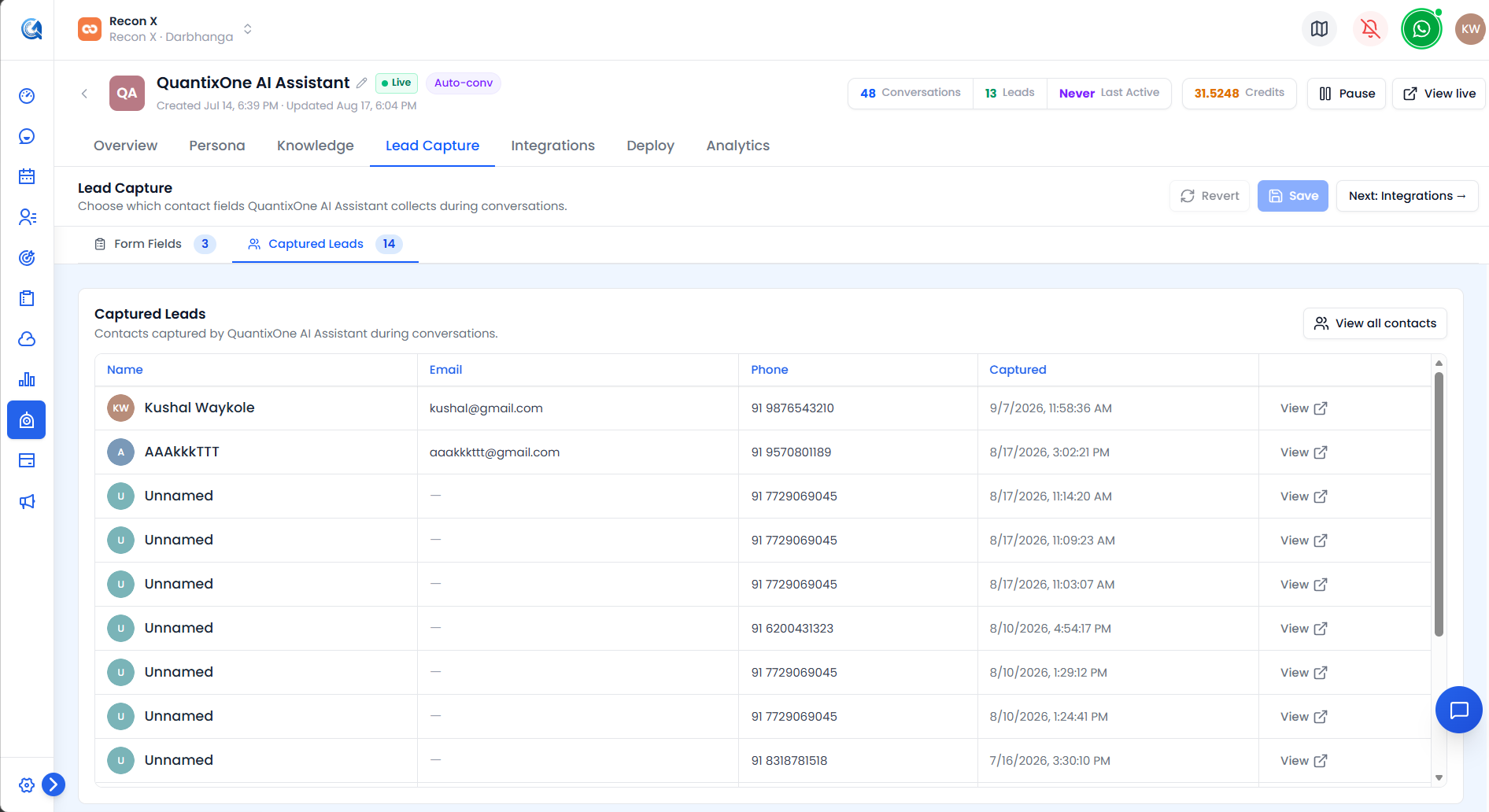The width and height of the screenshot is (1489, 812).
Task: Switch to the Deploy tab
Action: [650, 146]
